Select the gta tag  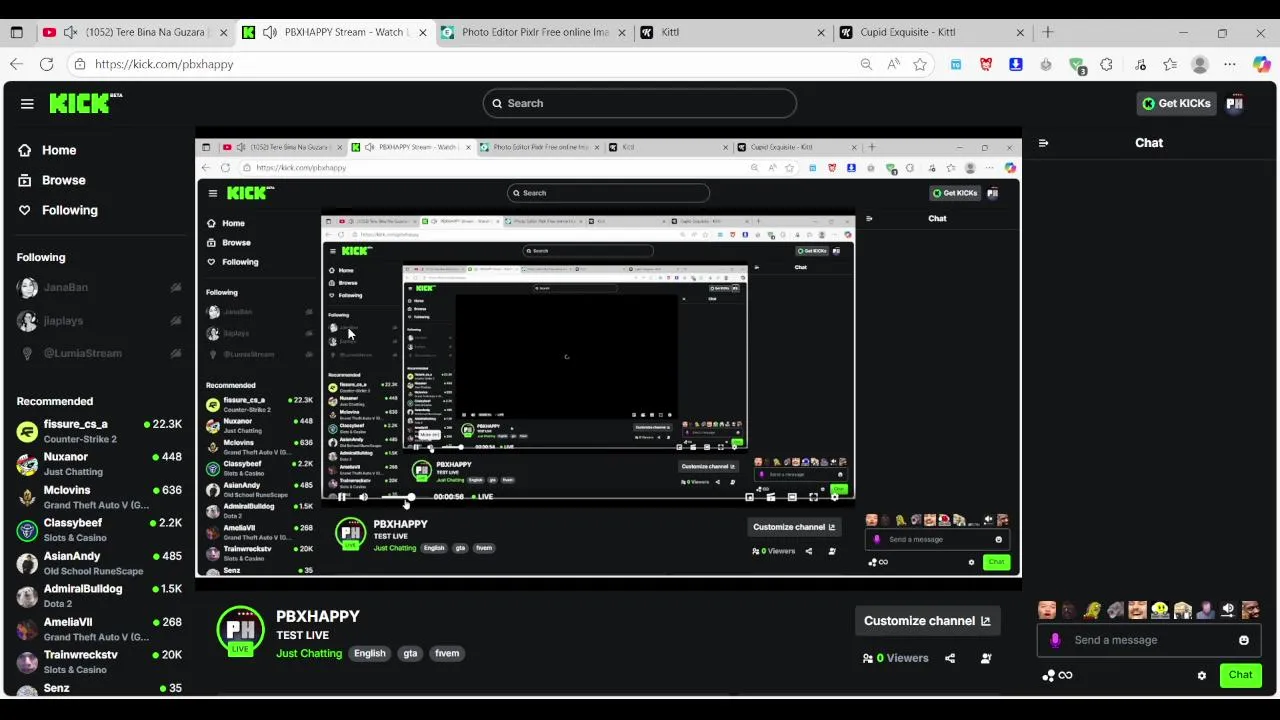click(x=410, y=653)
